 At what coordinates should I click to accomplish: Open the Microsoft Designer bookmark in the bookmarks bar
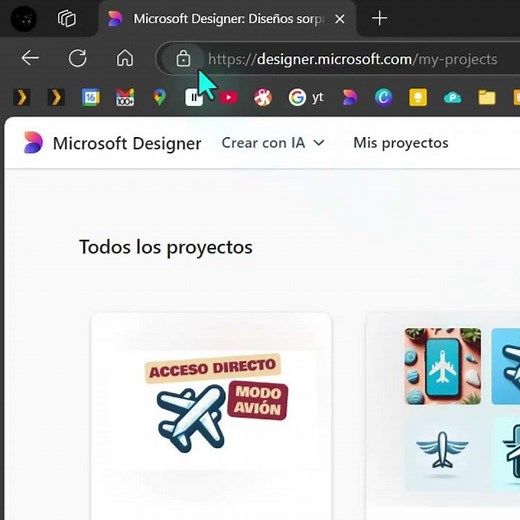click(x=349, y=97)
